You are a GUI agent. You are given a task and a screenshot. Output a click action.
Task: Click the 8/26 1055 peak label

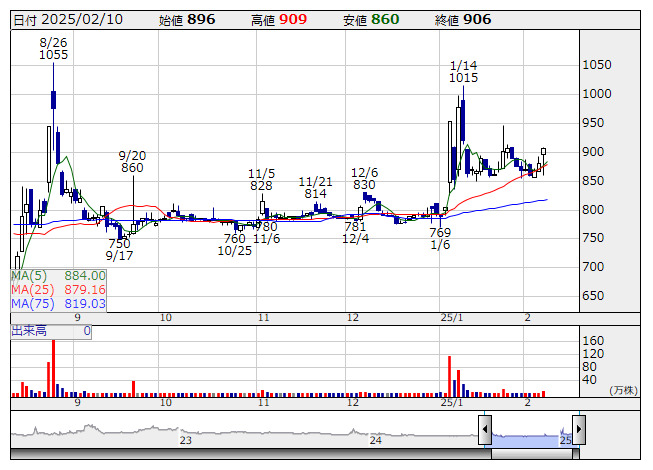click(x=53, y=48)
